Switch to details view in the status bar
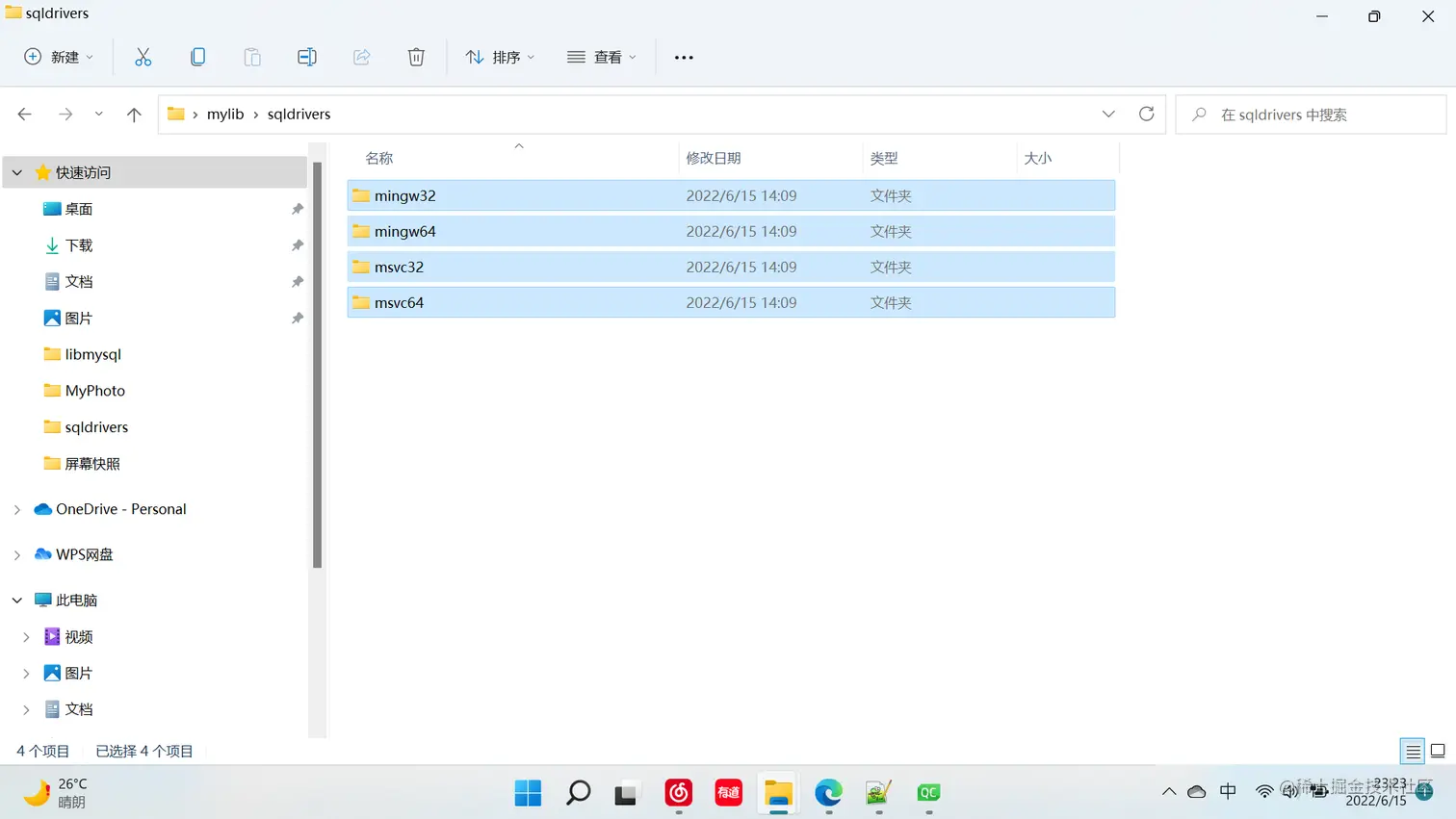This screenshot has width=1456, height=819. 1412,751
